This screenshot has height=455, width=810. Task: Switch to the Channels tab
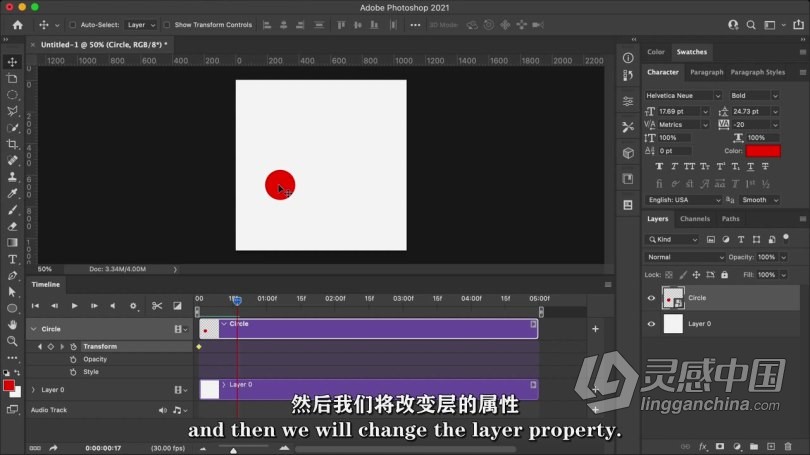[695, 219]
